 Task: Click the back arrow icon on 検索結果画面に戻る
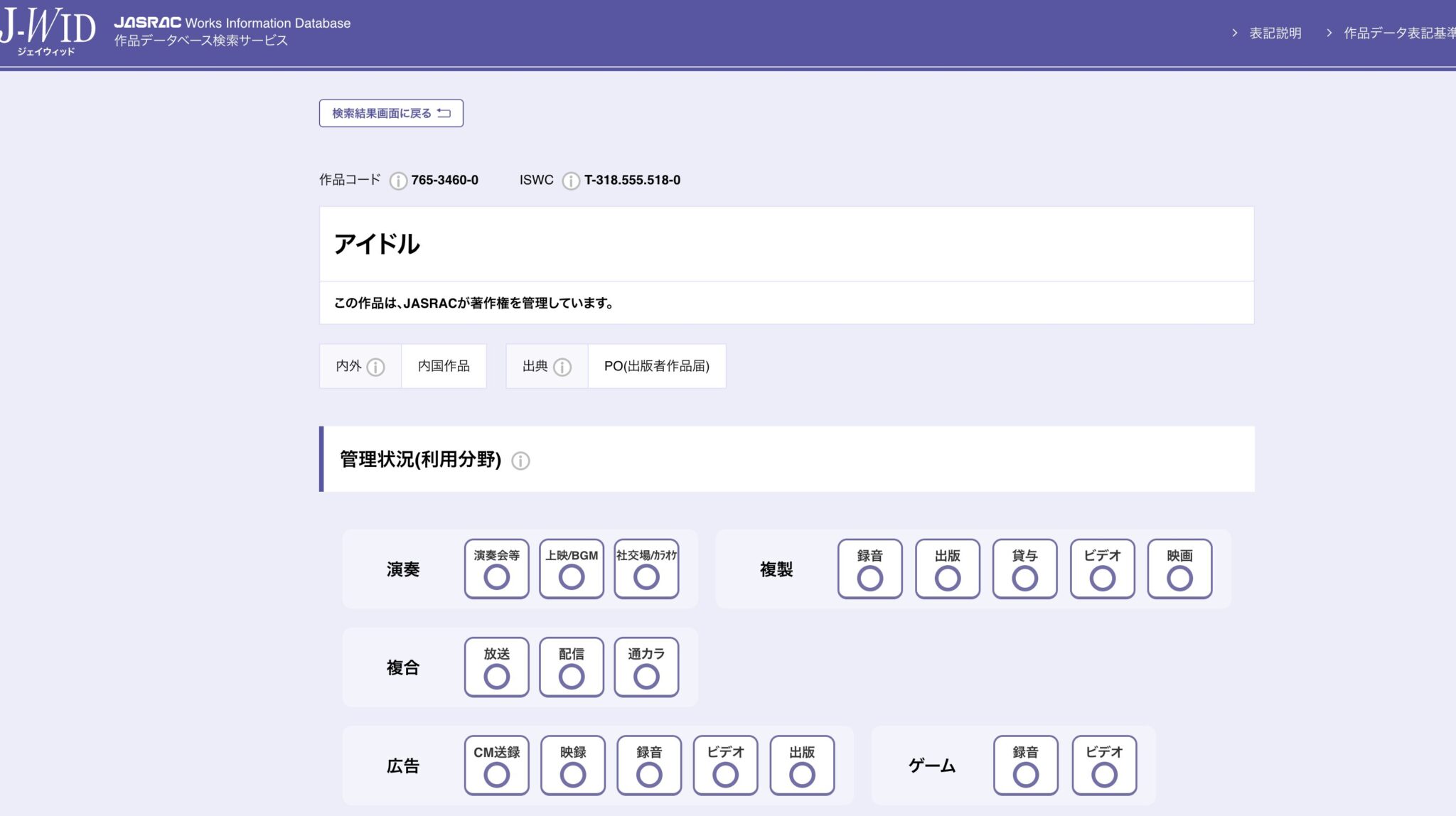[443, 112]
